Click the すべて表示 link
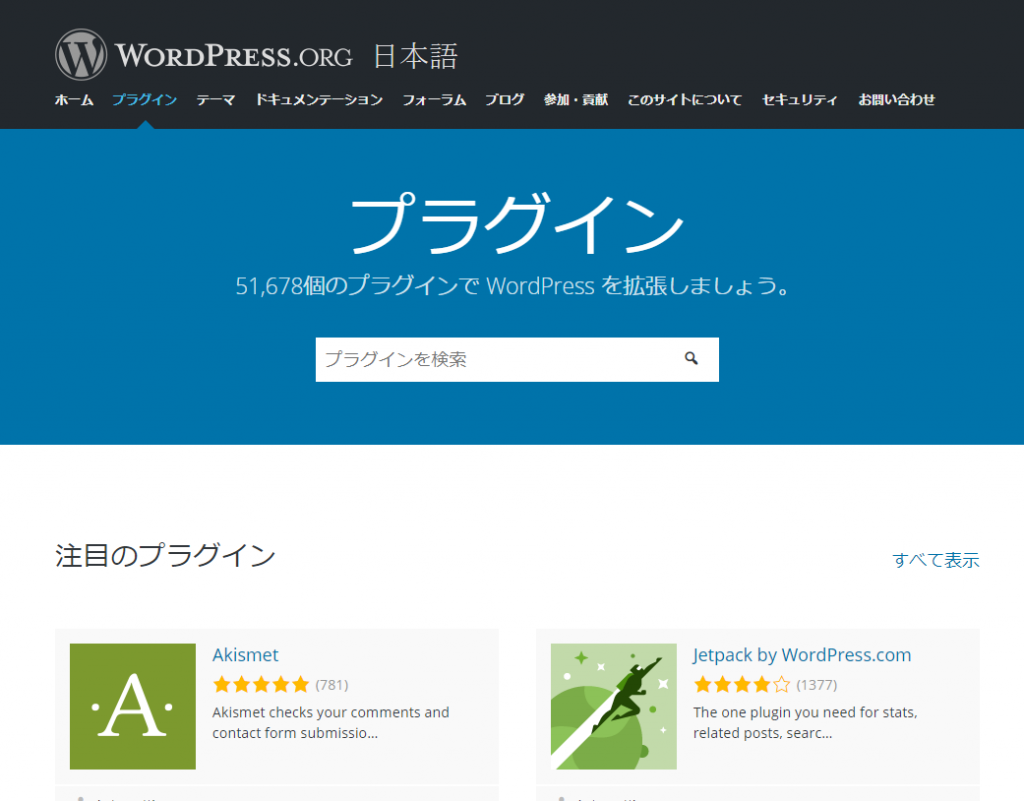 point(936,560)
